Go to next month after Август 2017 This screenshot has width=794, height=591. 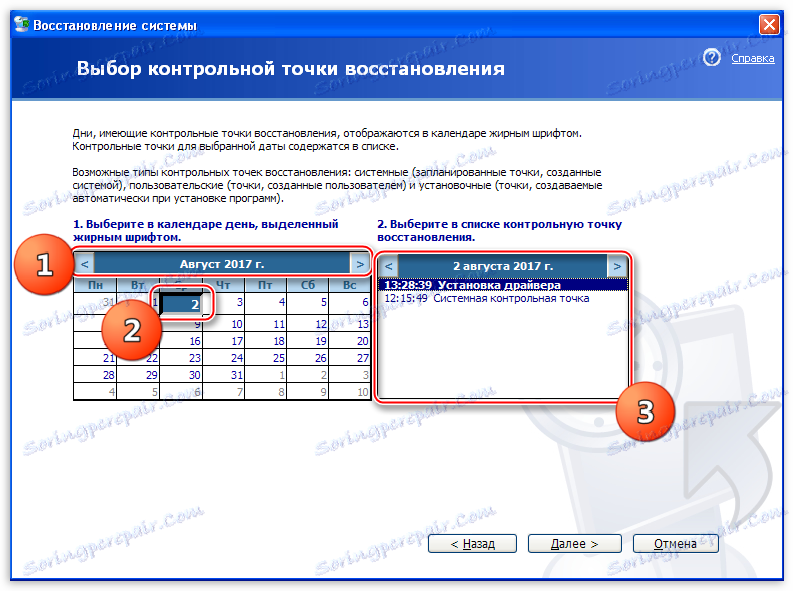point(360,264)
